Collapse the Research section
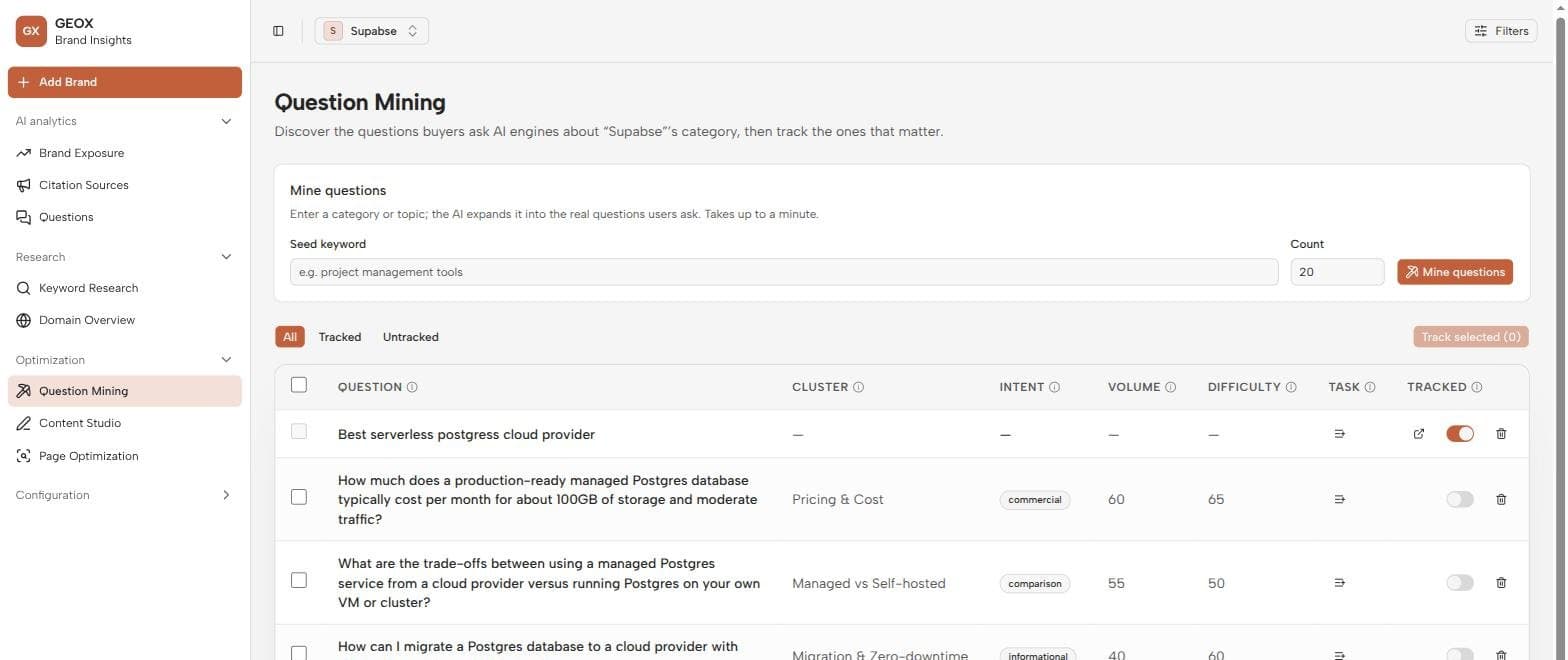 (x=226, y=257)
